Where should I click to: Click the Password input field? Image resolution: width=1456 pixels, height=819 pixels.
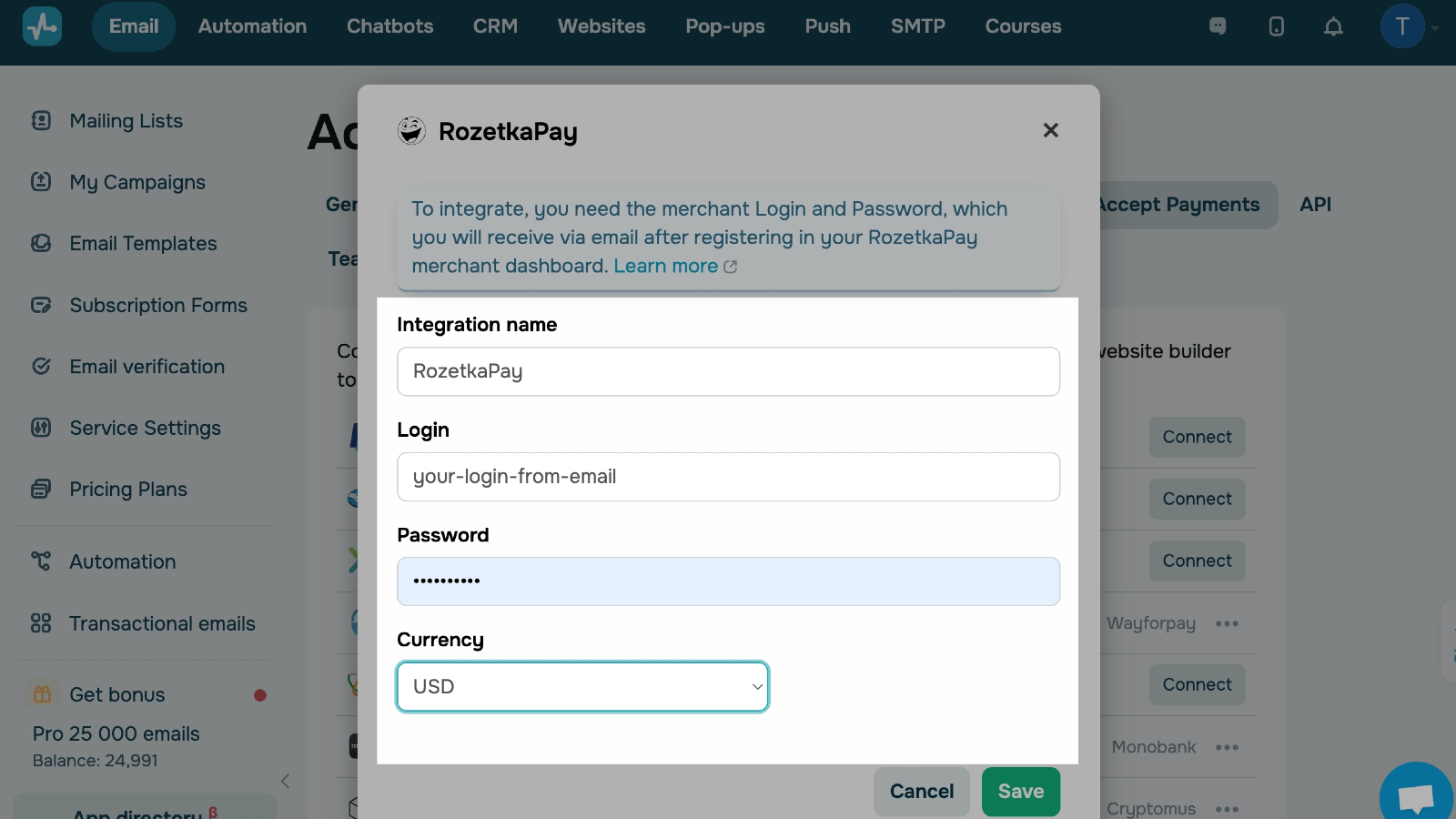point(728,581)
